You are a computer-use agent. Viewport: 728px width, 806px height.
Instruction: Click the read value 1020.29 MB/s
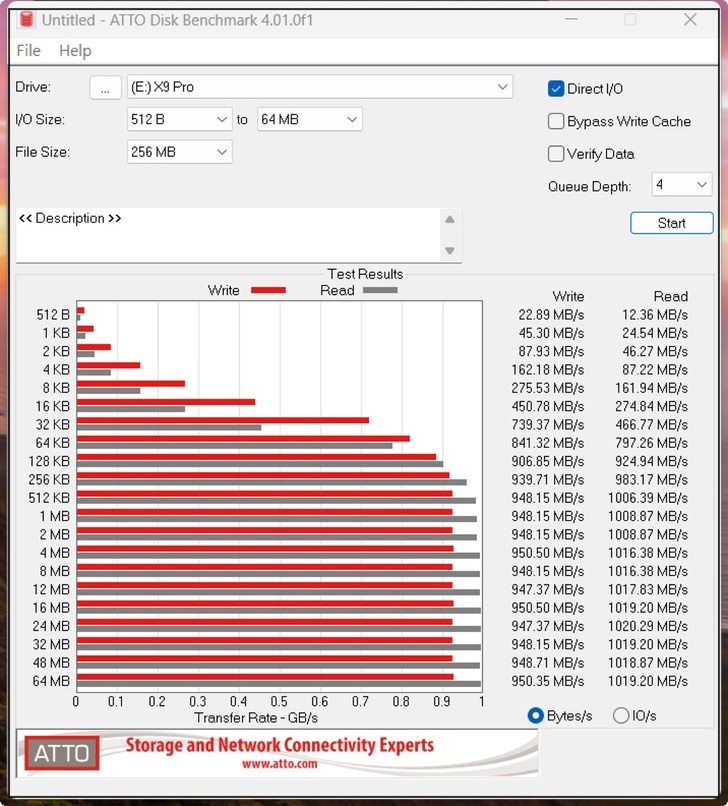point(648,626)
